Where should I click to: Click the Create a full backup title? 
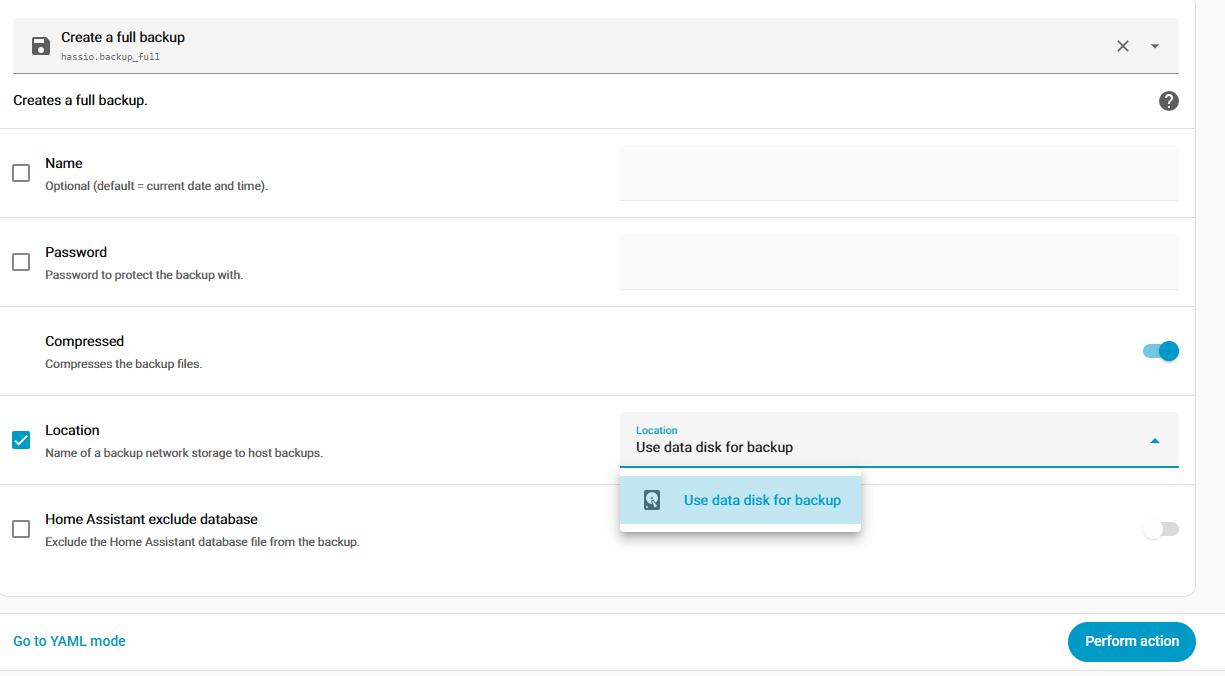pos(123,37)
